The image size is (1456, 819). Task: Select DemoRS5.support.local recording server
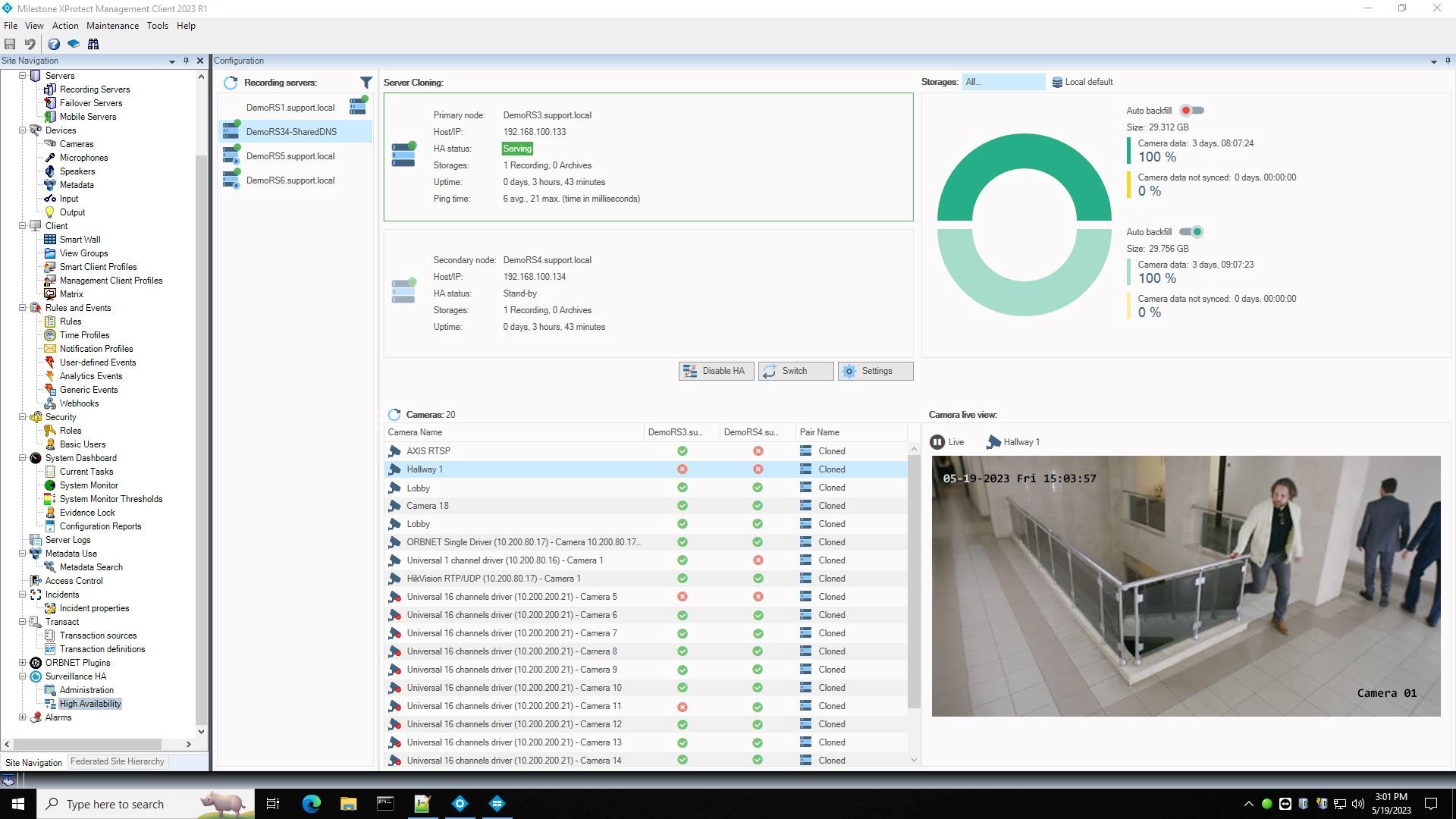[x=296, y=156]
